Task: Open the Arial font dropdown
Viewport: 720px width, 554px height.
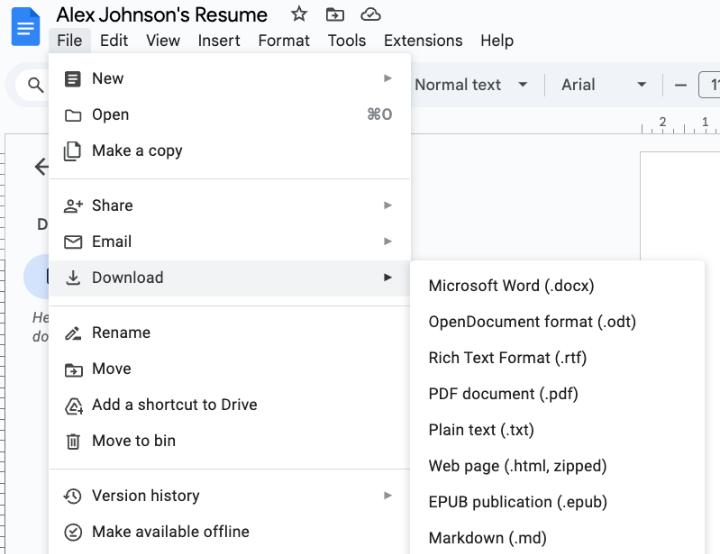Action: [x=603, y=85]
